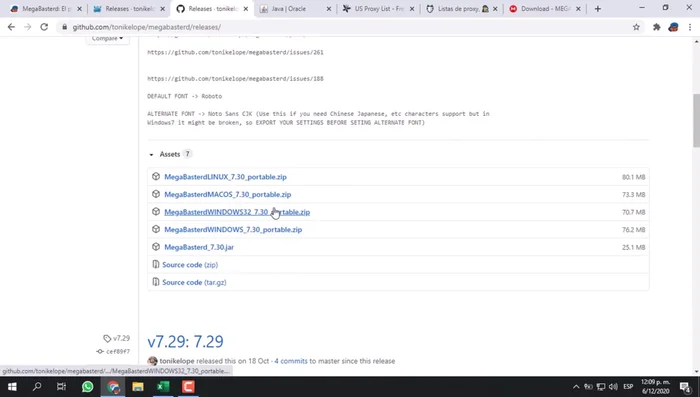Screen dimensions: 700x397
Task: Open the 4 commits link
Action: coord(291,361)
